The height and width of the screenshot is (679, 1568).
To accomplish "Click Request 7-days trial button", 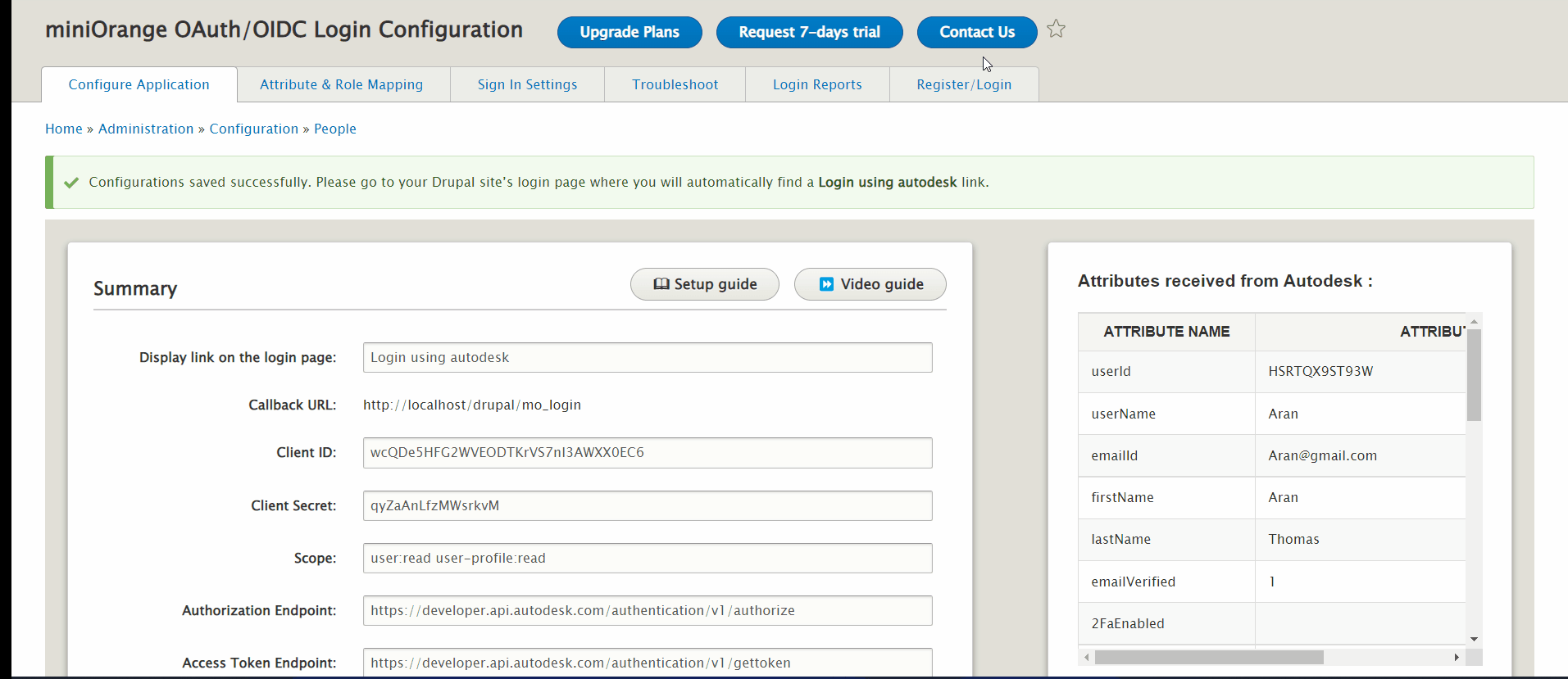I will coord(809,32).
